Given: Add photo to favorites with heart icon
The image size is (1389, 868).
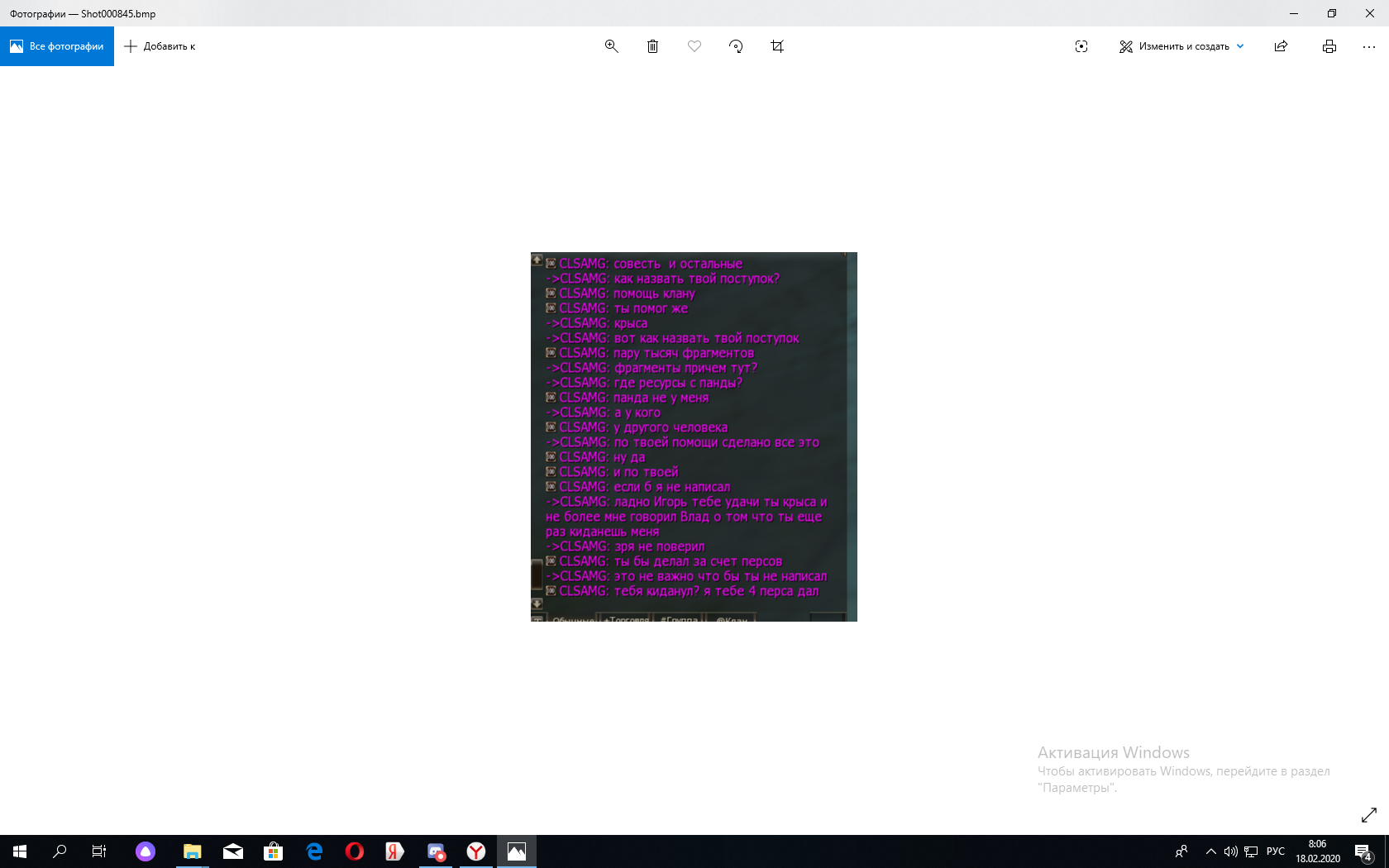Looking at the screenshot, I should click(x=694, y=46).
